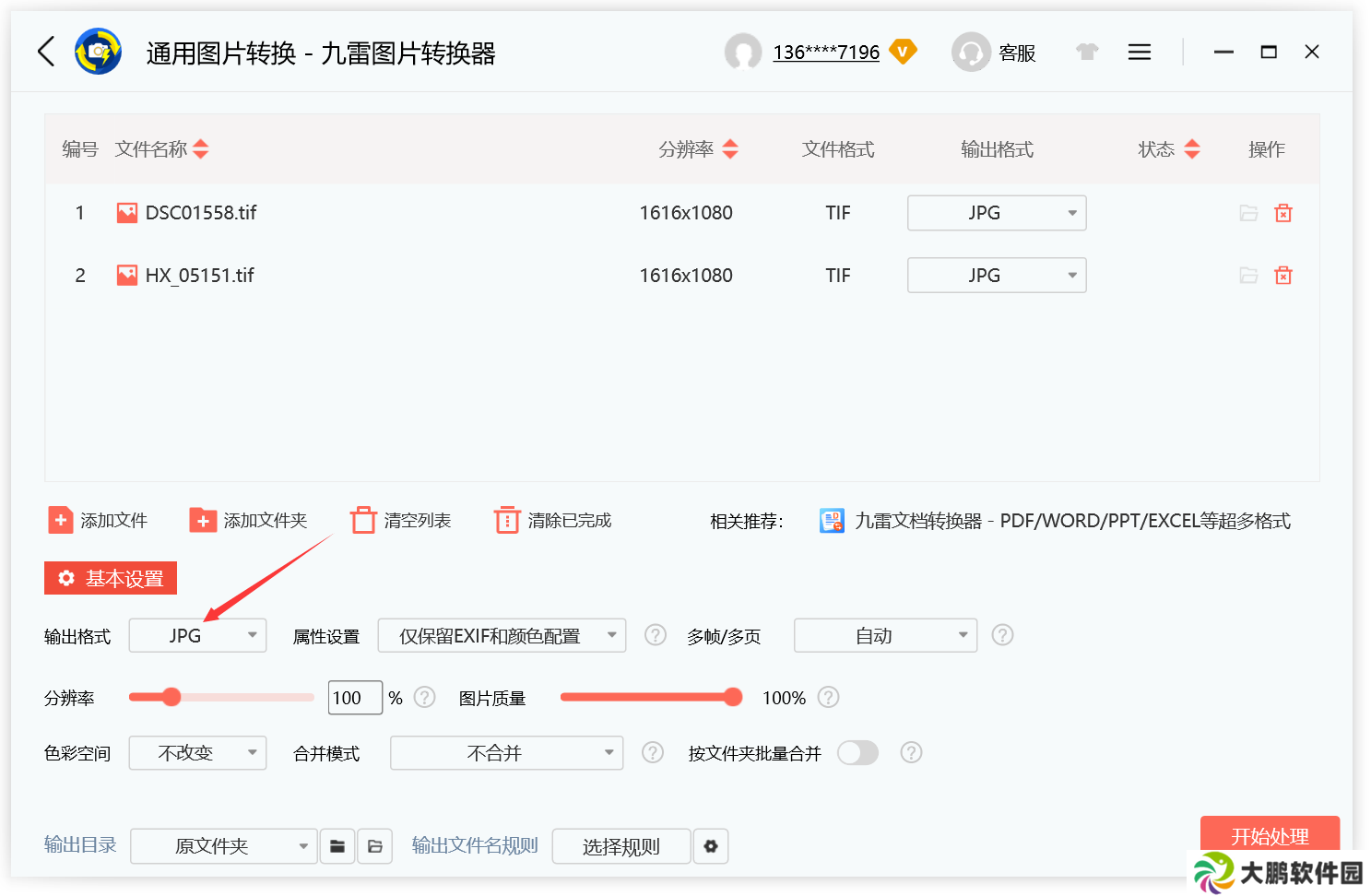The image size is (1371, 896).
Task: Expand the merge mode 不合并 dropdown
Action: click(507, 753)
